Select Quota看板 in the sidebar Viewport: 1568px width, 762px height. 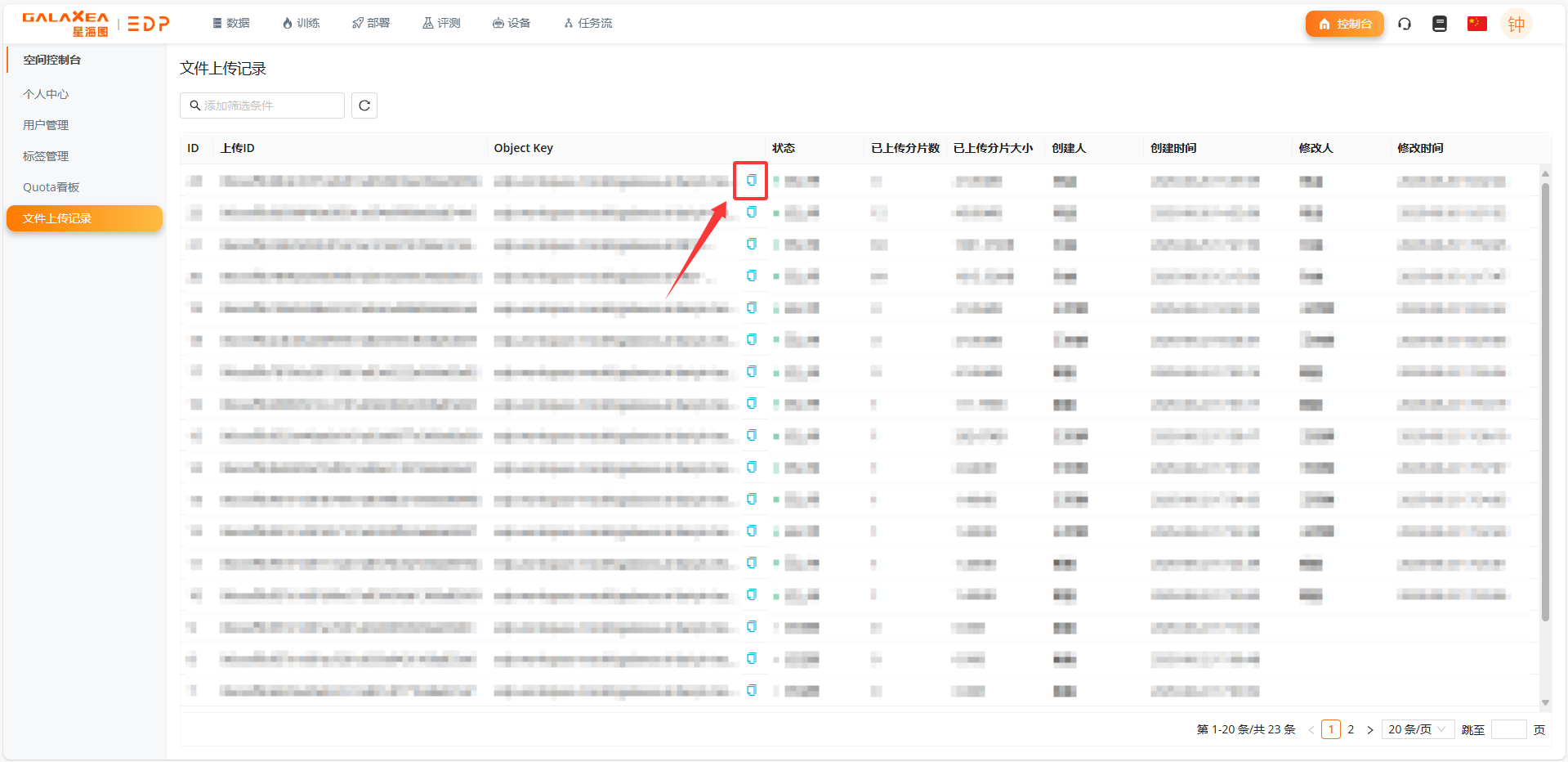(x=51, y=187)
